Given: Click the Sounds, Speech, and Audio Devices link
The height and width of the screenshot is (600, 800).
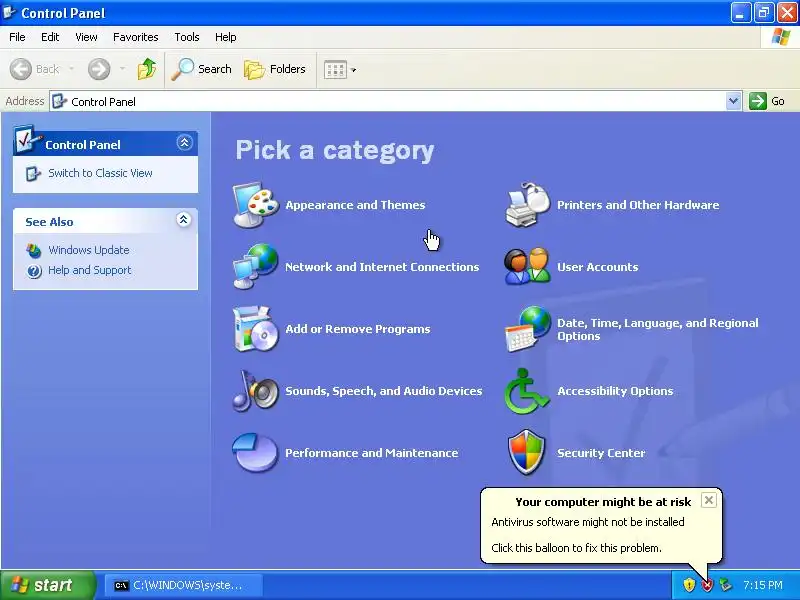Looking at the screenshot, I should pos(384,391).
